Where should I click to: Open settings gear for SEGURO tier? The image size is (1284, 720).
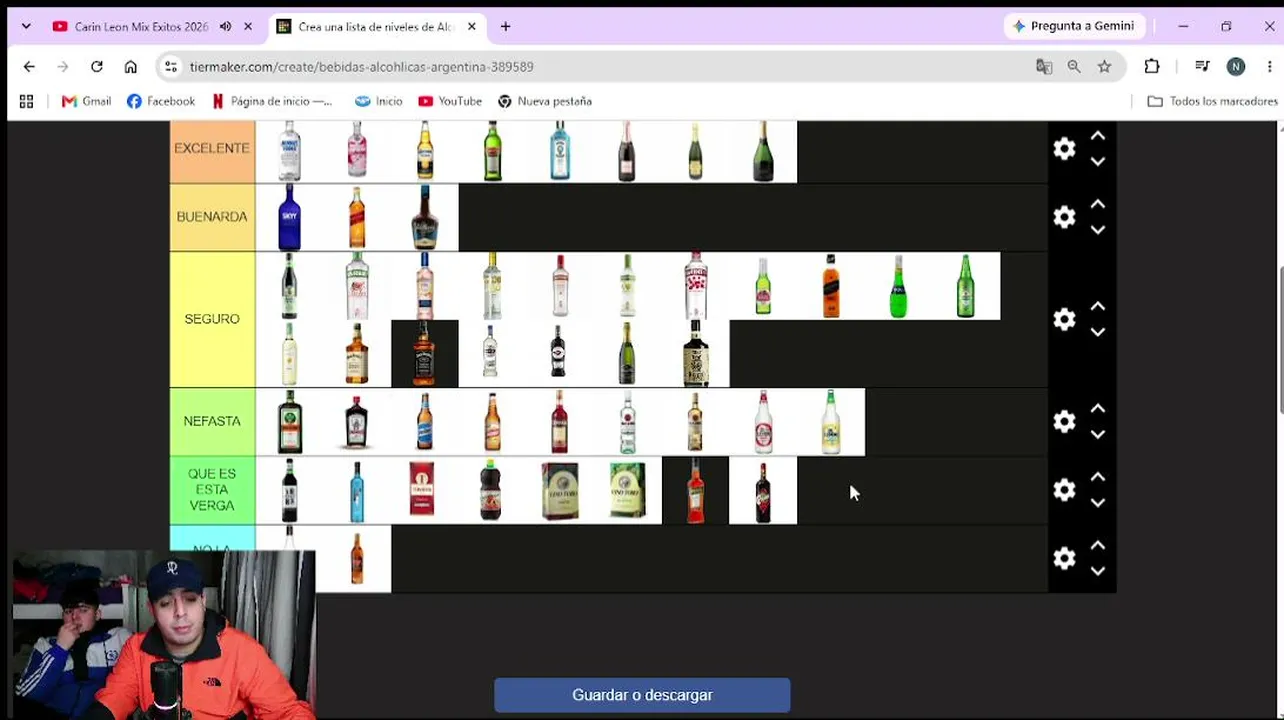1064,319
